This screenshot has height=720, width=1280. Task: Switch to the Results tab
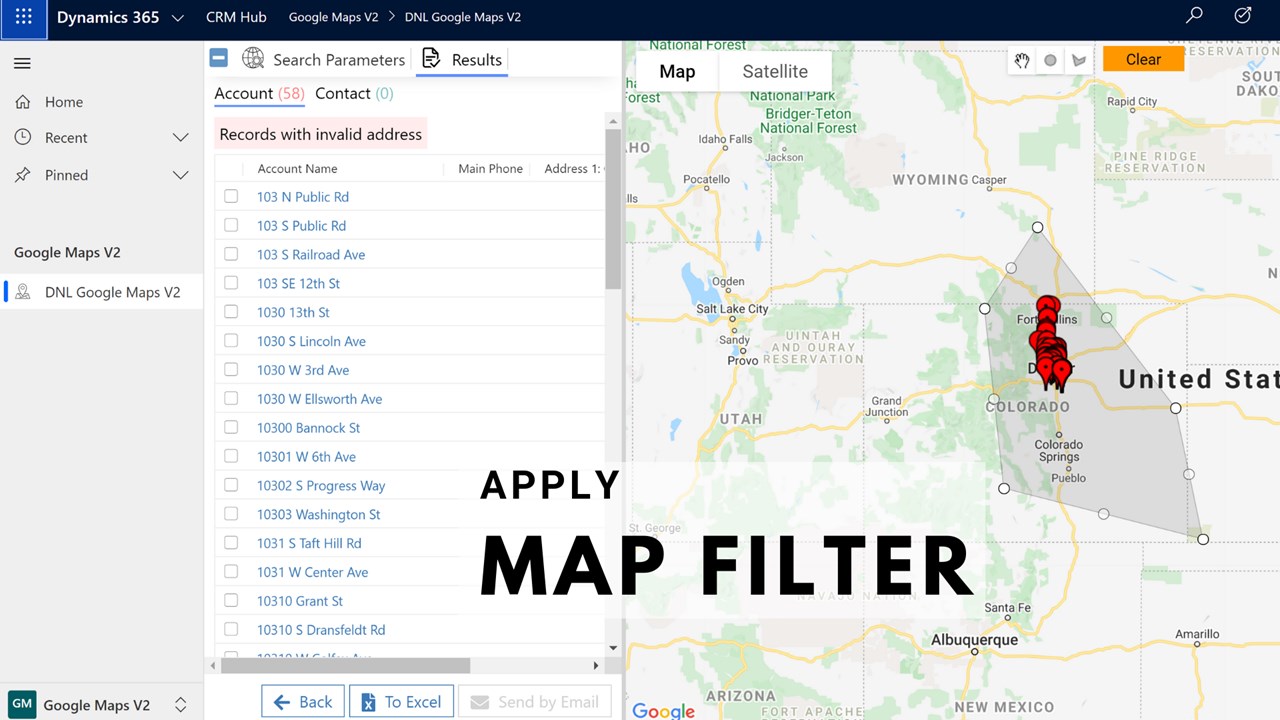tap(462, 59)
